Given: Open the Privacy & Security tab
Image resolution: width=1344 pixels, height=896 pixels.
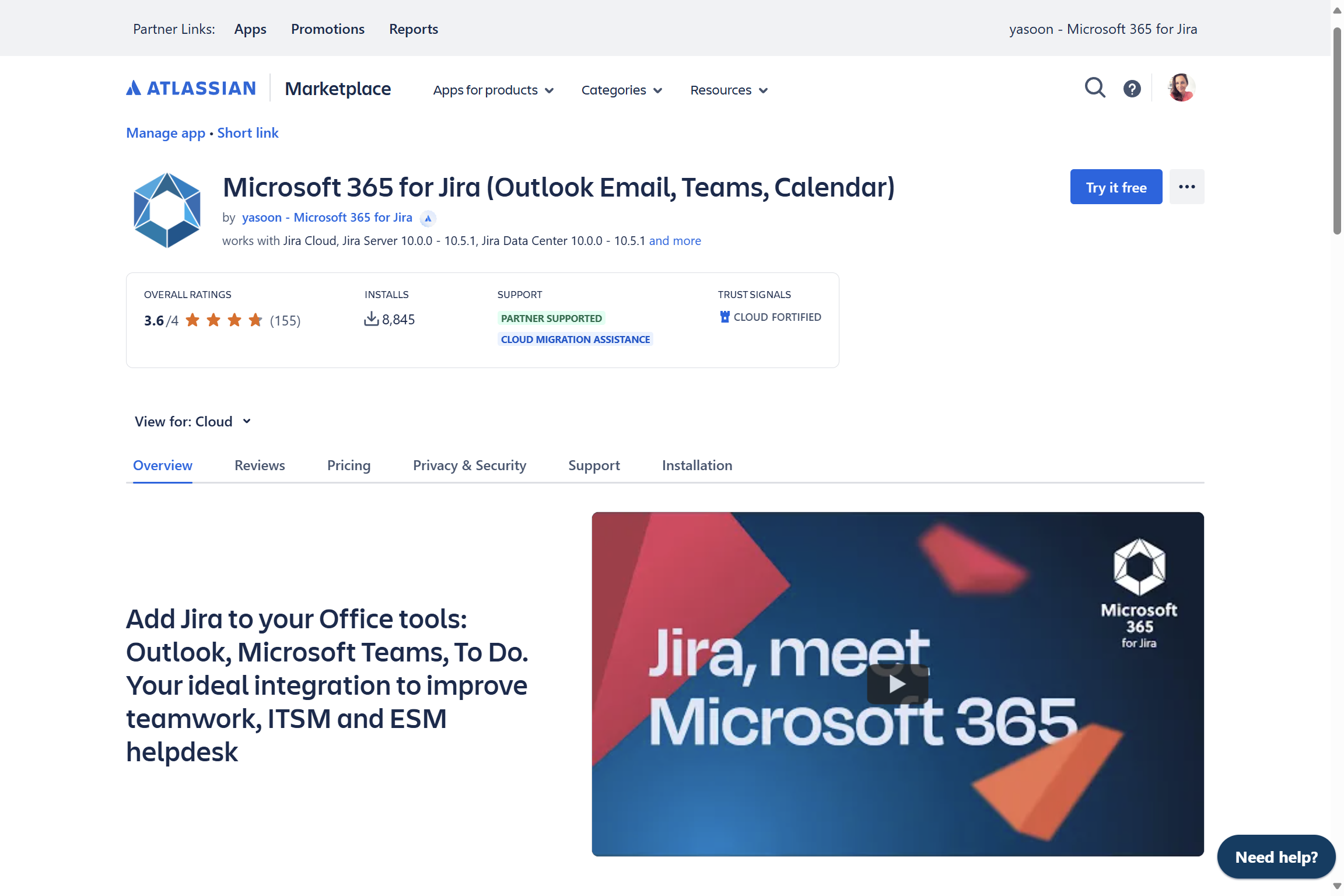Looking at the screenshot, I should (469, 466).
